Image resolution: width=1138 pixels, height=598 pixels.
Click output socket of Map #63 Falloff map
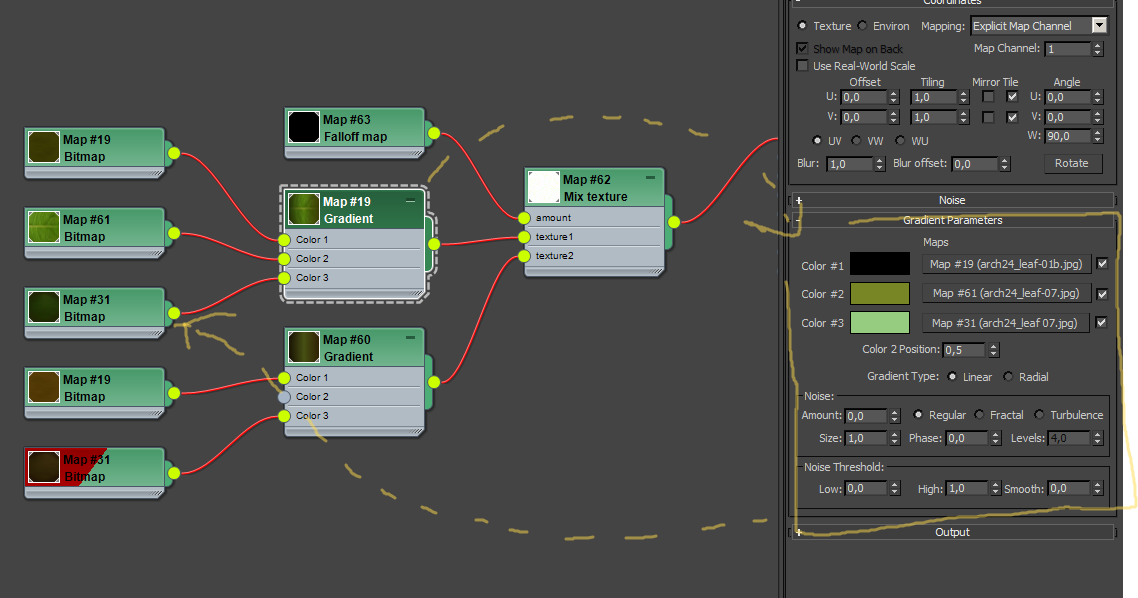point(434,133)
